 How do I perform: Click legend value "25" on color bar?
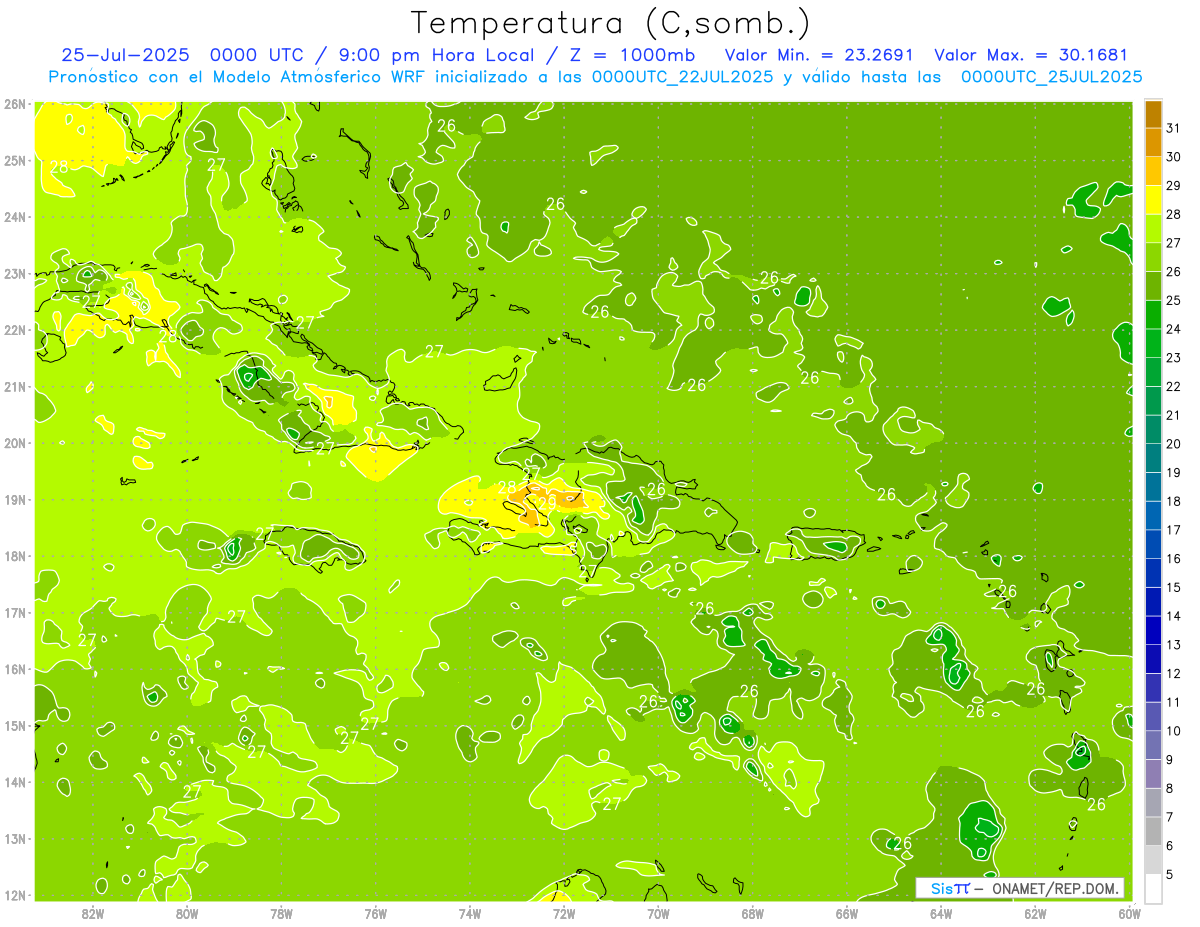point(1174,300)
